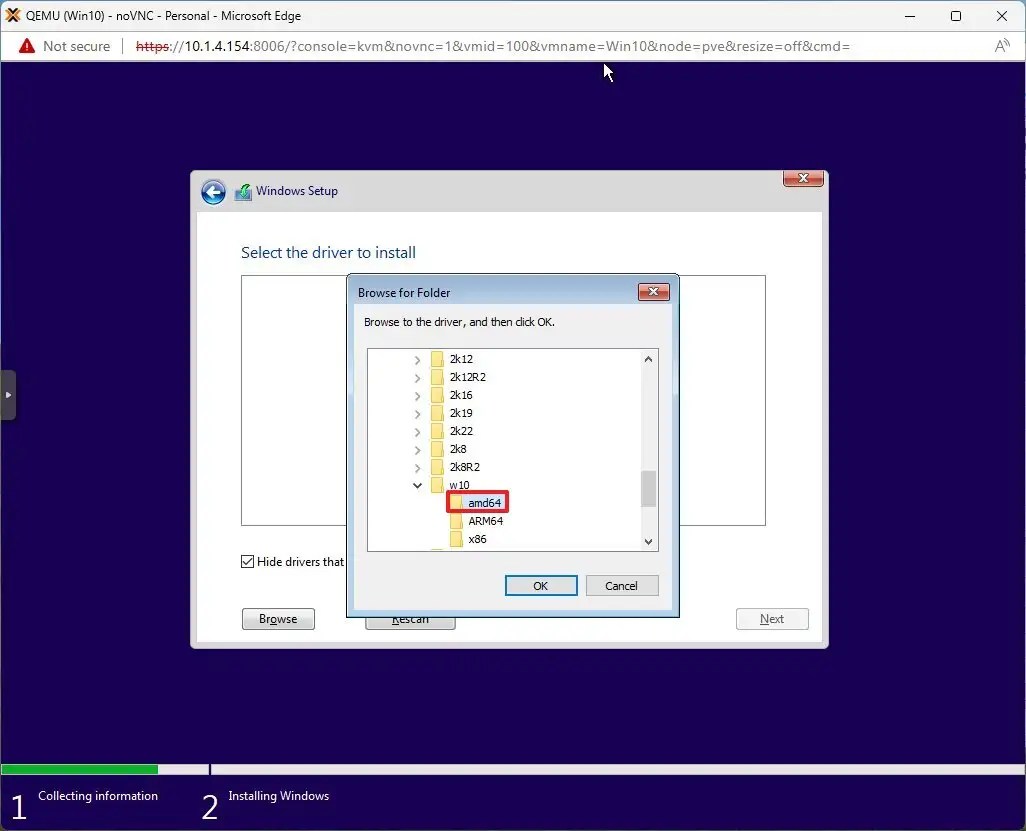Click the folder list scrollbar thumb

[x=648, y=490]
